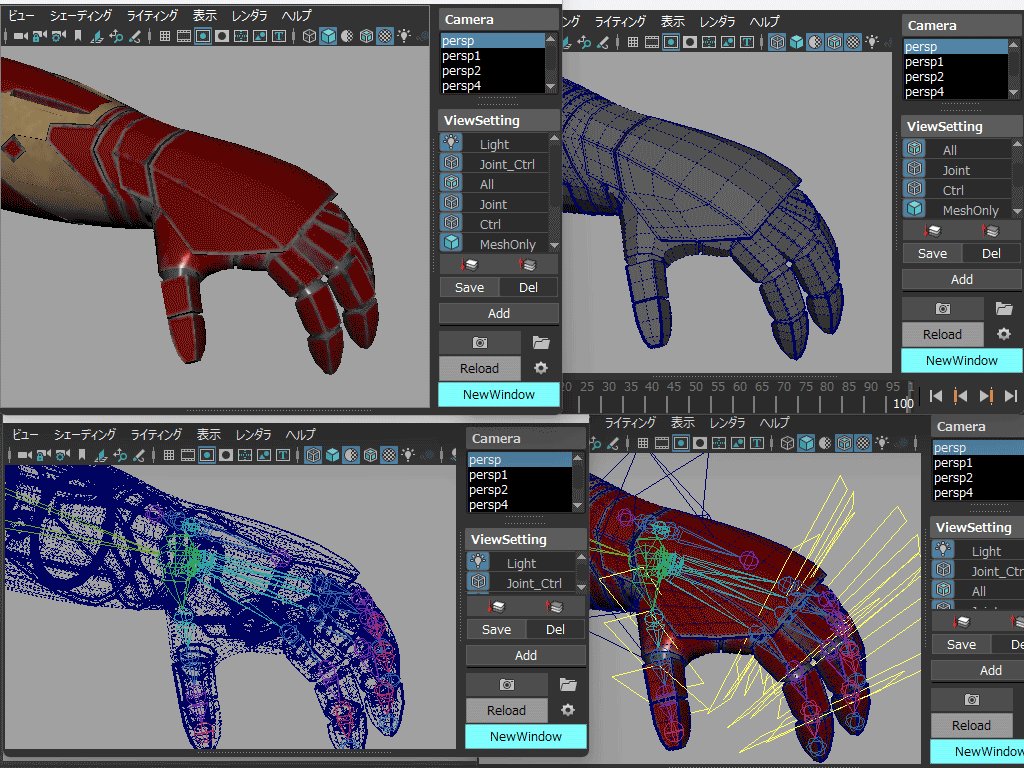Open ヘルプ menu in bottom-left panel

point(300,434)
